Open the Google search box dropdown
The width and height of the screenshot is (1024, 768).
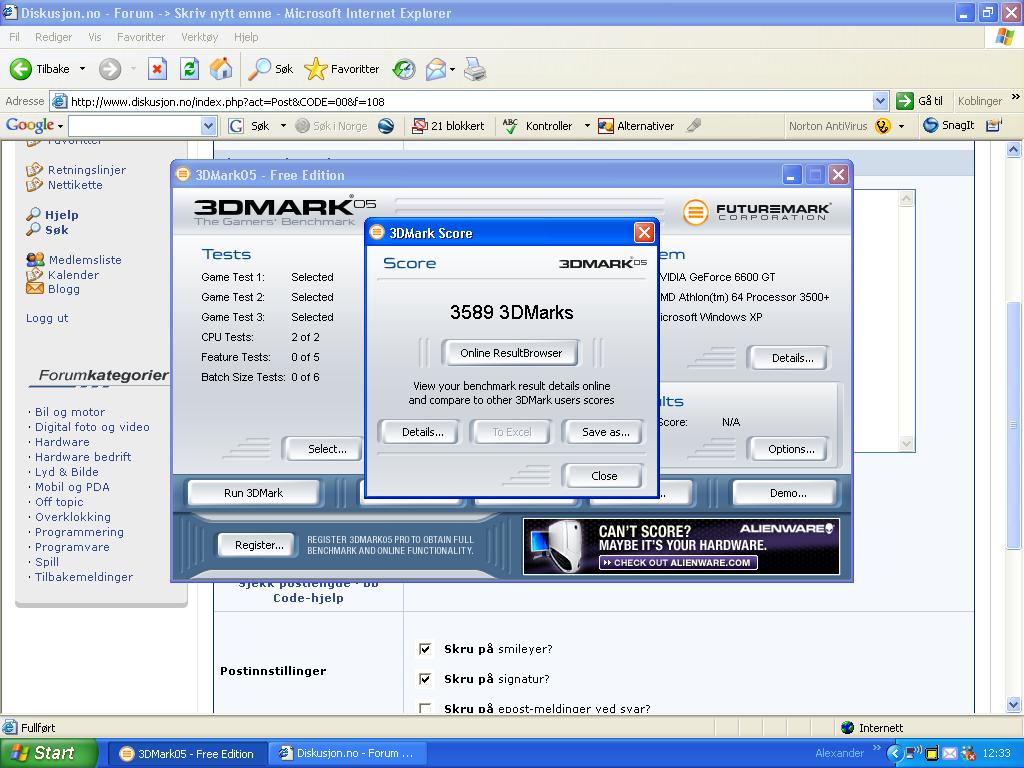(x=208, y=125)
